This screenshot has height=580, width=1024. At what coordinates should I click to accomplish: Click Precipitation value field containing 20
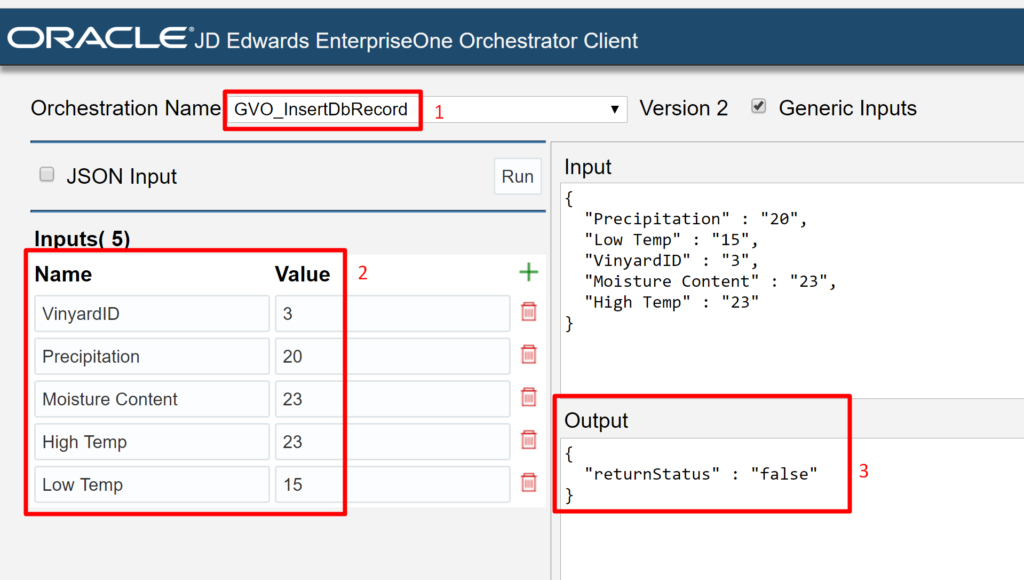pos(392,356)
